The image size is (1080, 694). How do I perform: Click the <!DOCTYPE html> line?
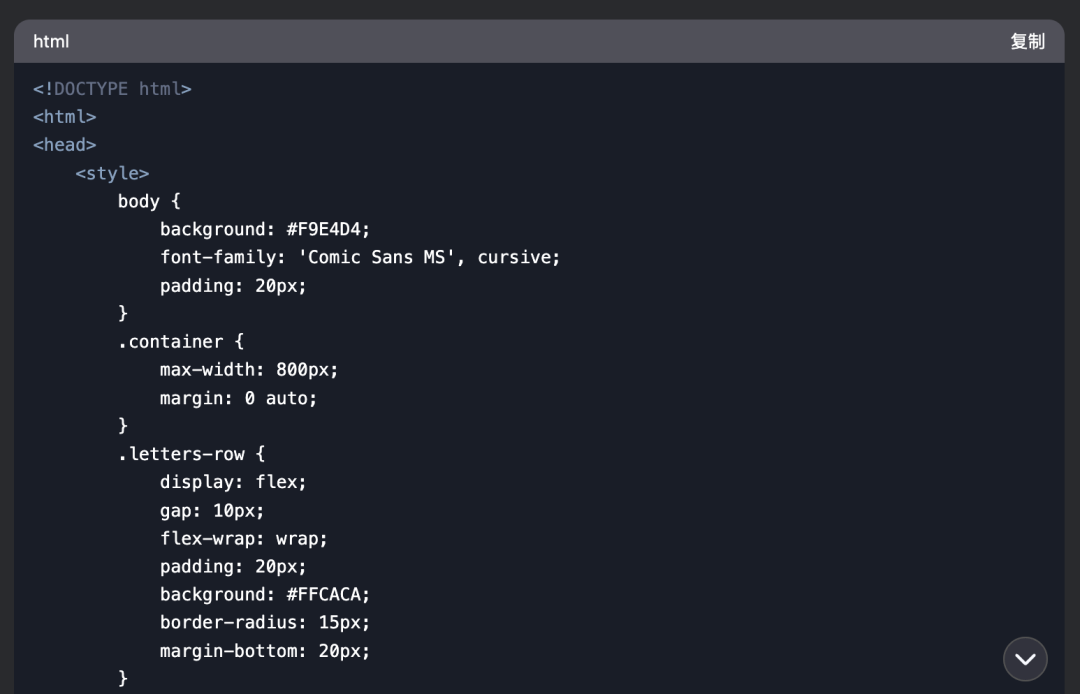tap(112, 89)
